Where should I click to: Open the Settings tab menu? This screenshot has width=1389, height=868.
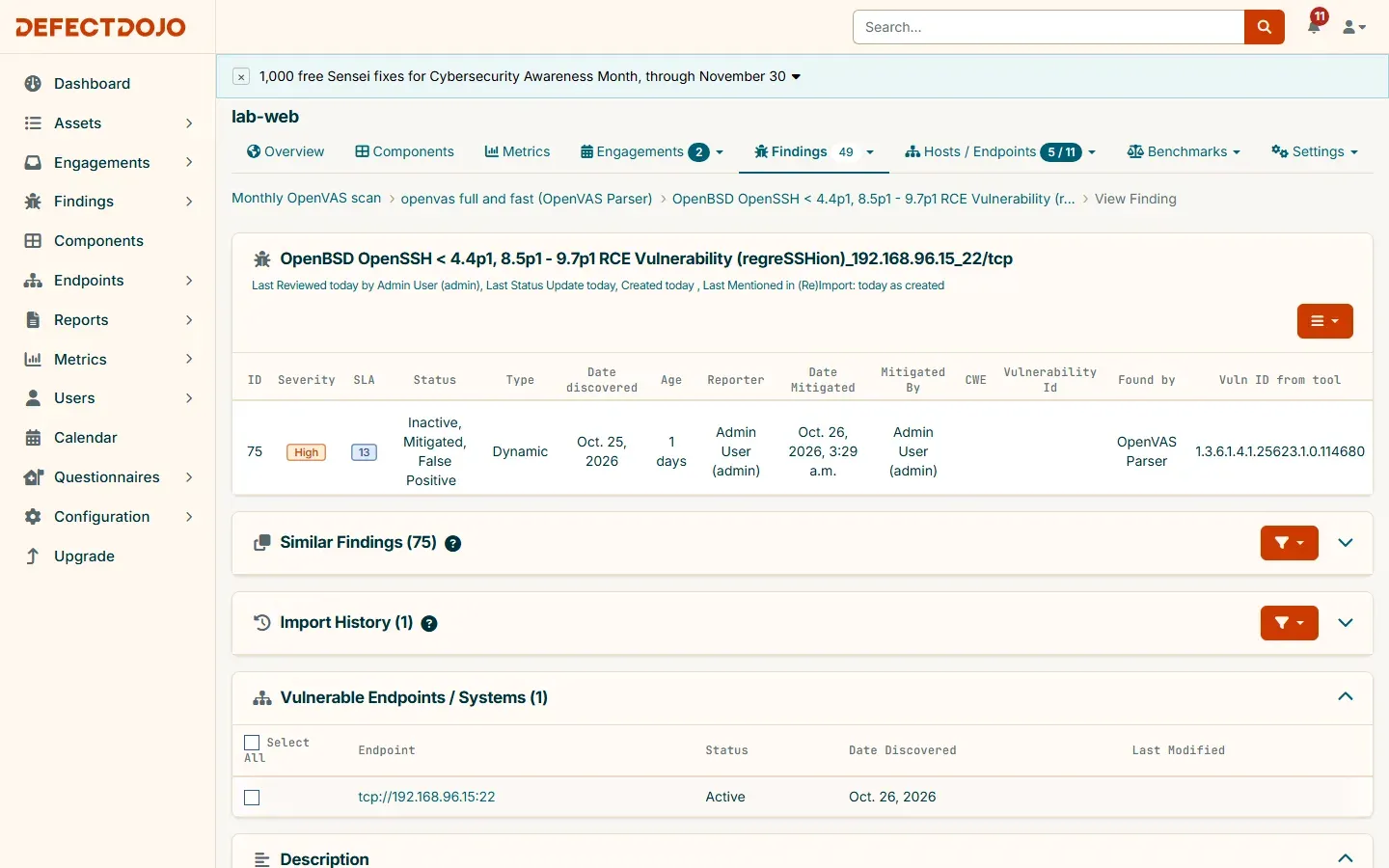point(1315,151)
